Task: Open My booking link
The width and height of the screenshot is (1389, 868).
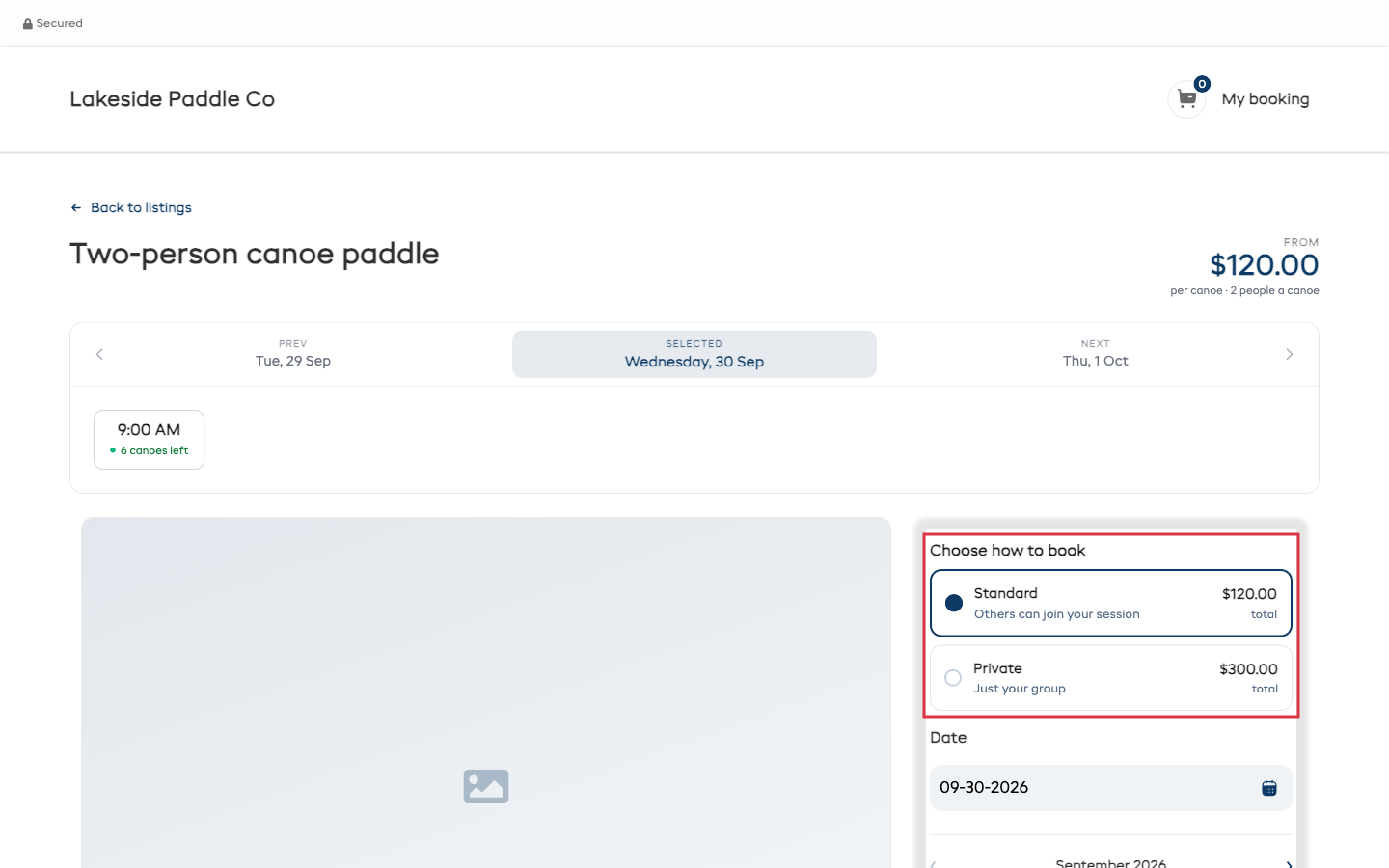Action: (1266, 99)
